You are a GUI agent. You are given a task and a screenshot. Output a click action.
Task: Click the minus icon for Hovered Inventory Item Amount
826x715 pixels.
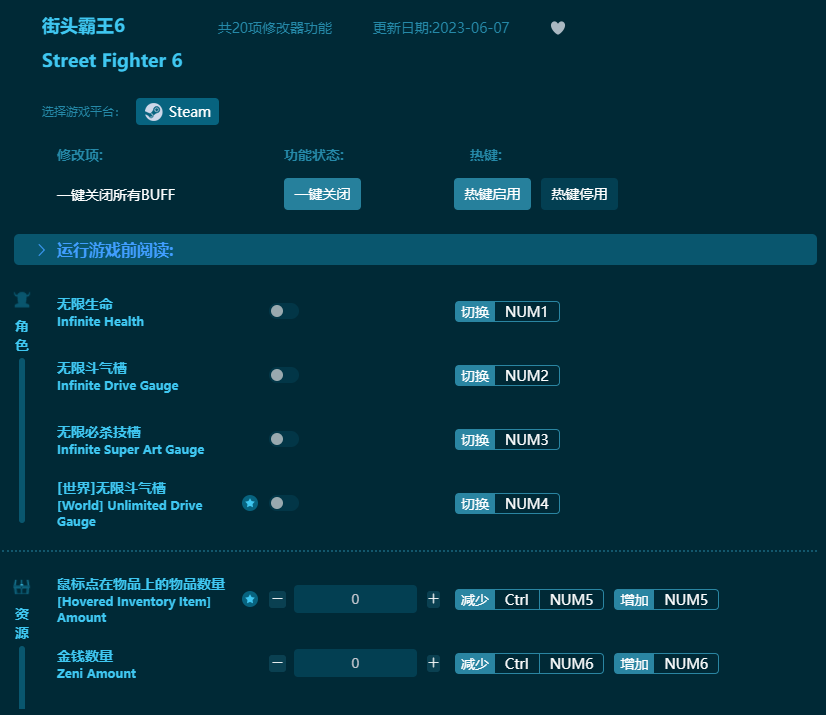277,599
